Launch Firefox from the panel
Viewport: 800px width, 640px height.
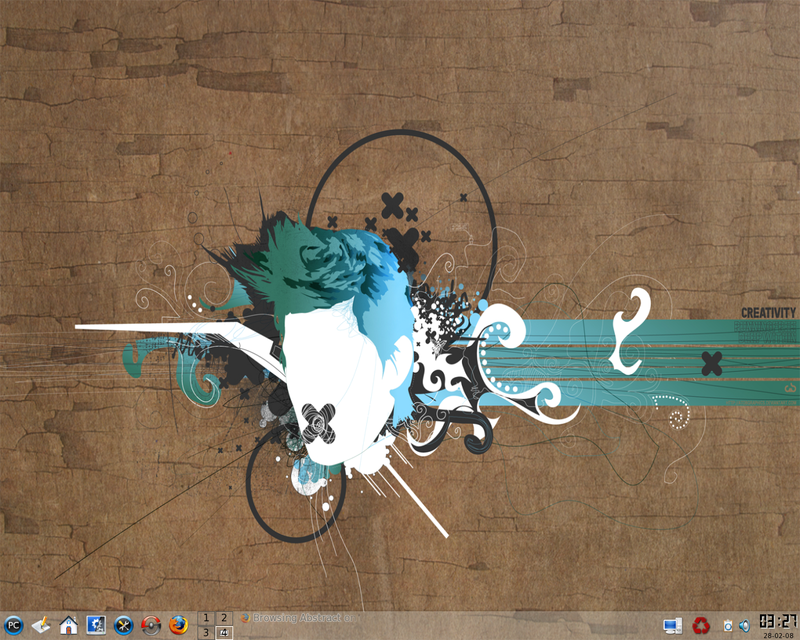pyautogui.click(x=179, y=625)
